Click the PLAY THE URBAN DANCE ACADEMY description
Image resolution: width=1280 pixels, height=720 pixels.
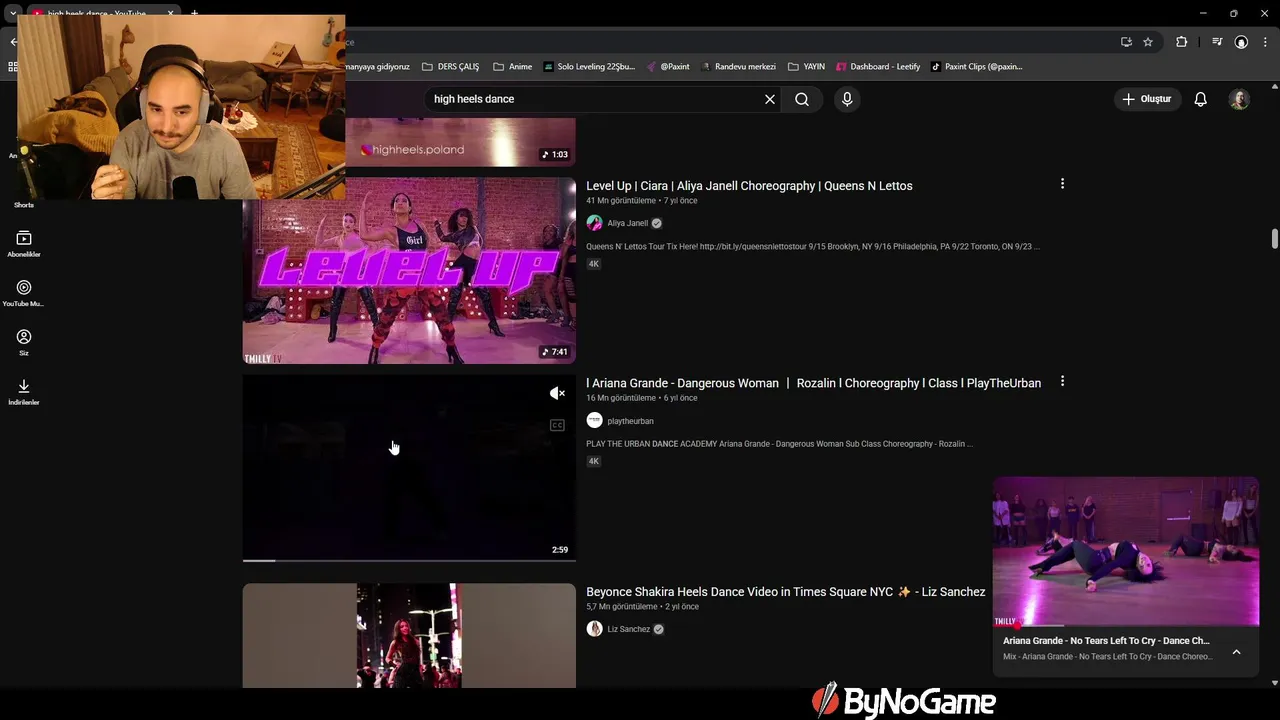click(x=779, y=444)
